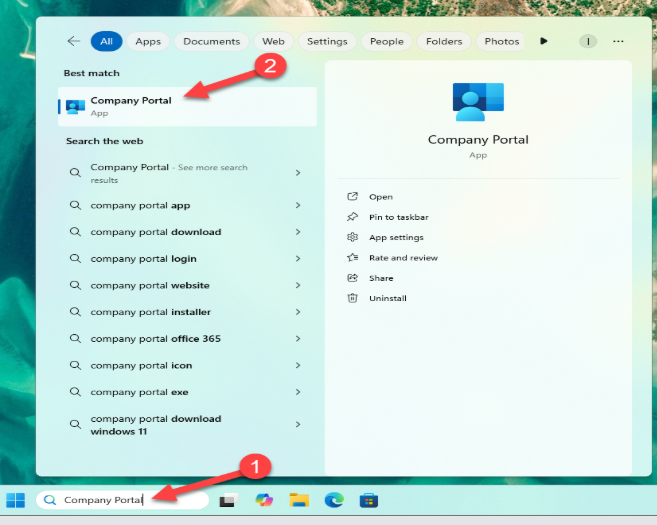Switch to the Settings filter tab
The width and height of the screenshot is (657, 525).
(x=327, y=41)
